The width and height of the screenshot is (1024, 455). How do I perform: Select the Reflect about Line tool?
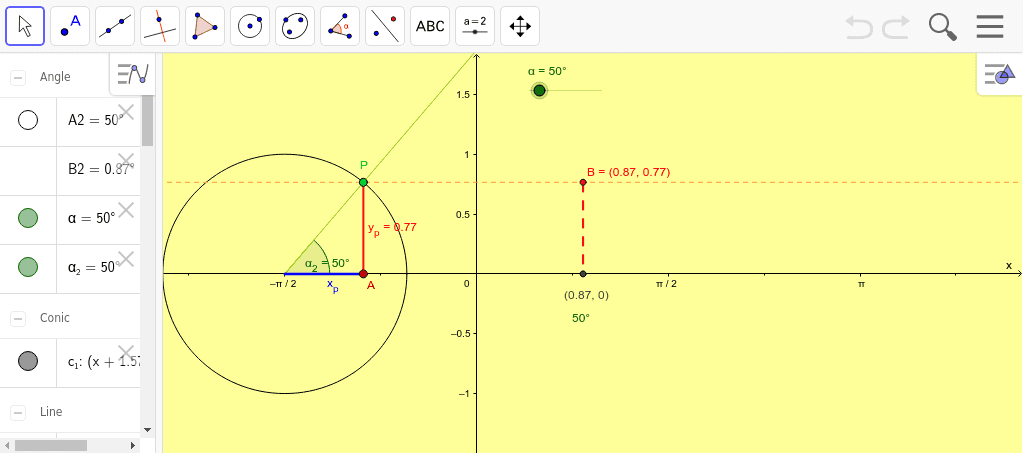(x=385, y=26)
